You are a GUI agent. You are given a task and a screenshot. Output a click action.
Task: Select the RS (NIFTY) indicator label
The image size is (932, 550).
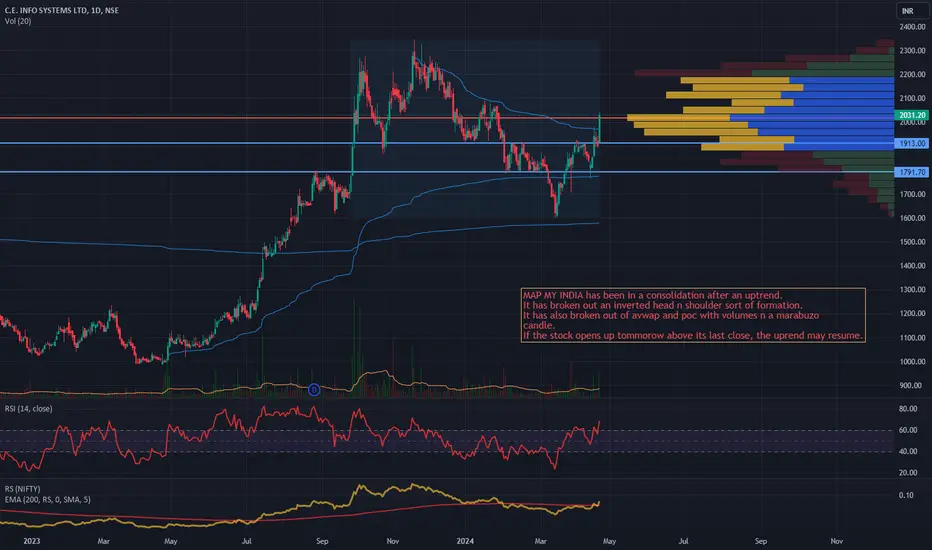[23, 489]
